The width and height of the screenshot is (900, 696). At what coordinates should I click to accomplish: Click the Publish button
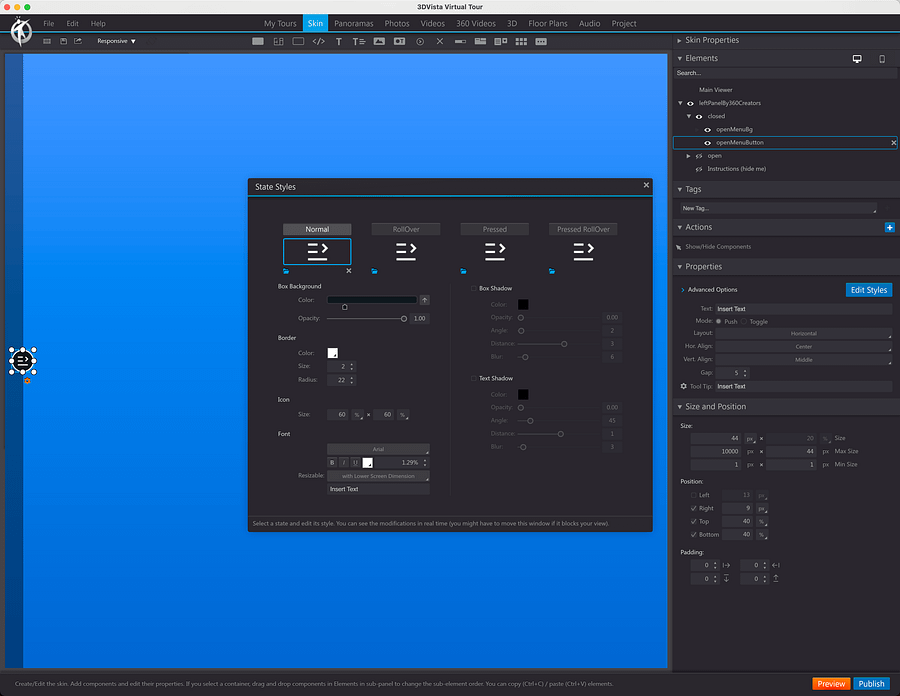(x=871, y=684)
